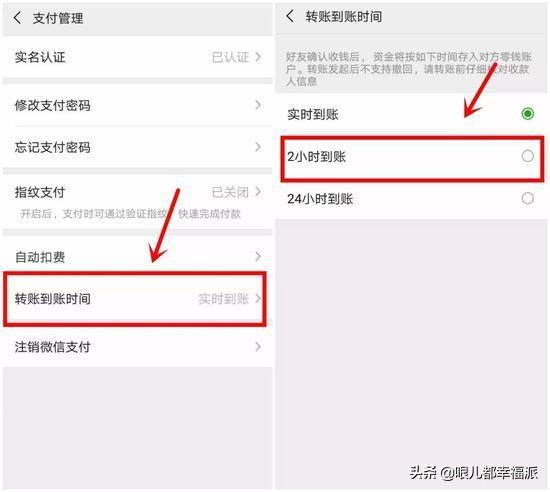Tap the chevron beside 注销微信支付

point(258,347)
